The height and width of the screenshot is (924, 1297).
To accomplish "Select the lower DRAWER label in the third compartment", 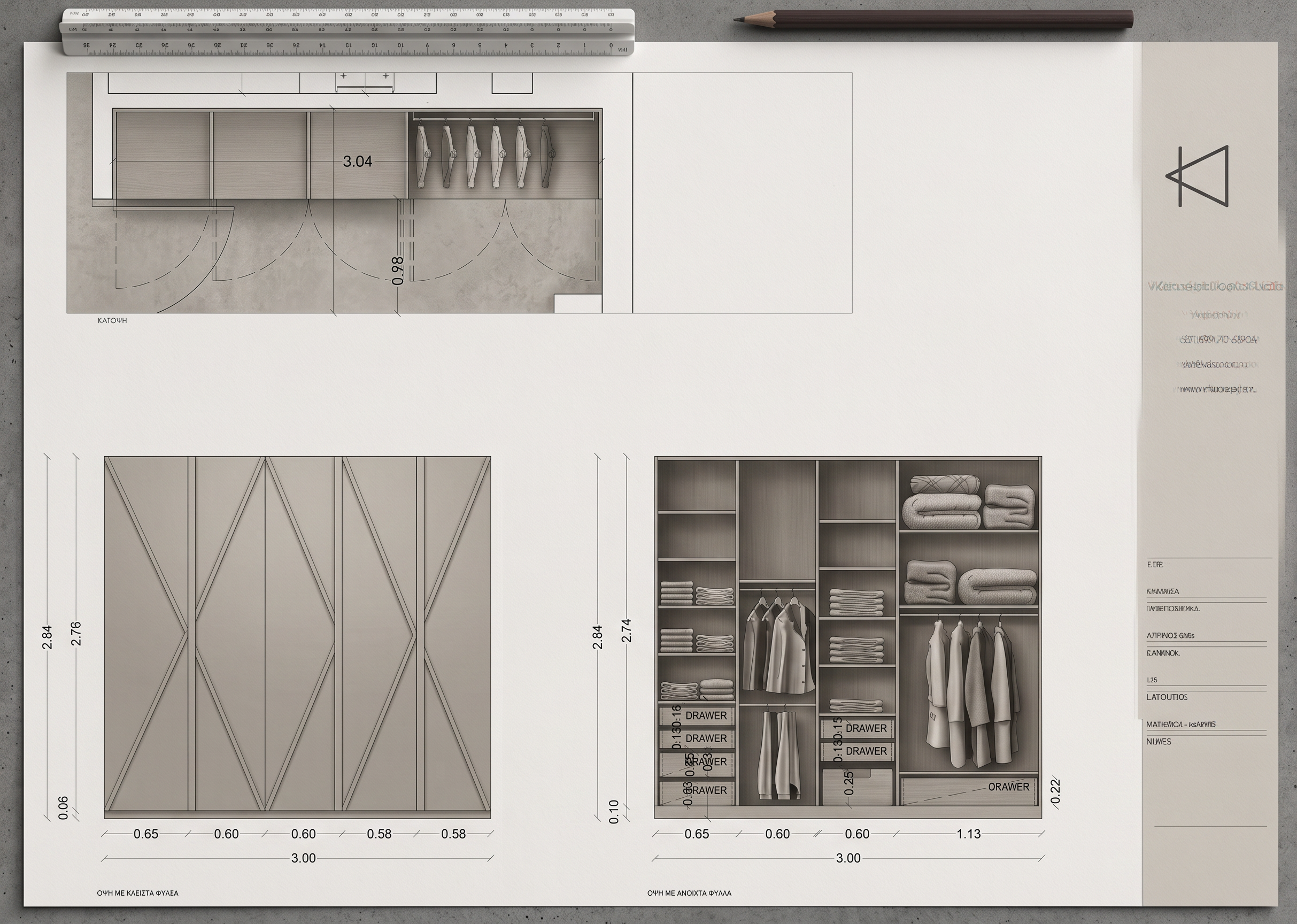I will coord(867,751).
